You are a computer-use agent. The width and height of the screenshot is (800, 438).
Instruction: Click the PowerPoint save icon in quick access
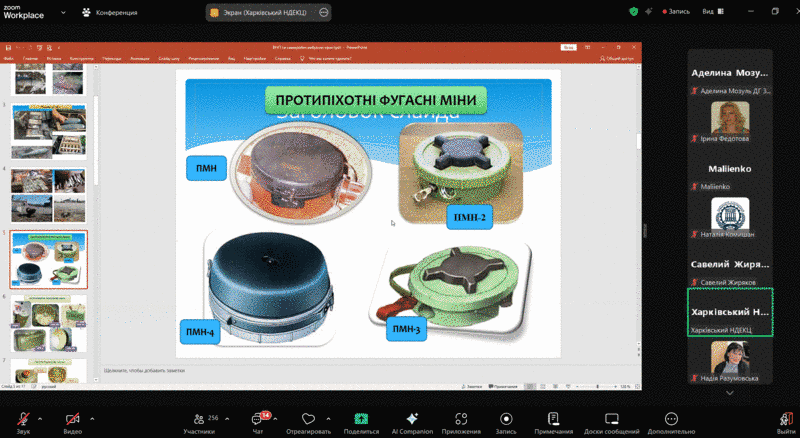pyautogui.click(x=8, y=47)
